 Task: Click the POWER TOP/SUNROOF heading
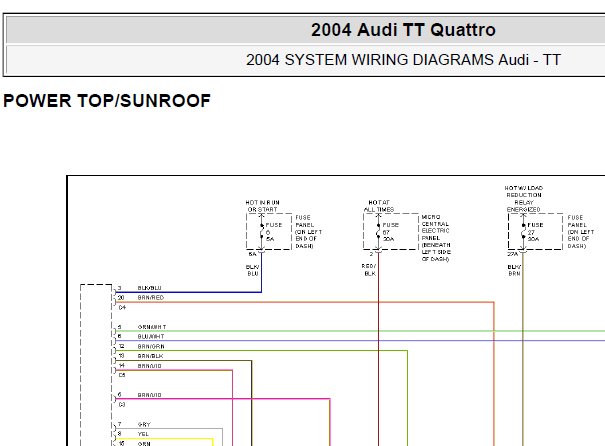point(107,101)
